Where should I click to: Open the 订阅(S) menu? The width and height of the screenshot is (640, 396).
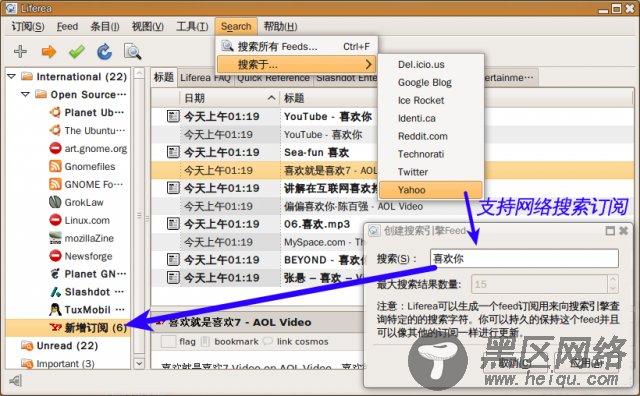pyautogui.click(x=28, y=27)
